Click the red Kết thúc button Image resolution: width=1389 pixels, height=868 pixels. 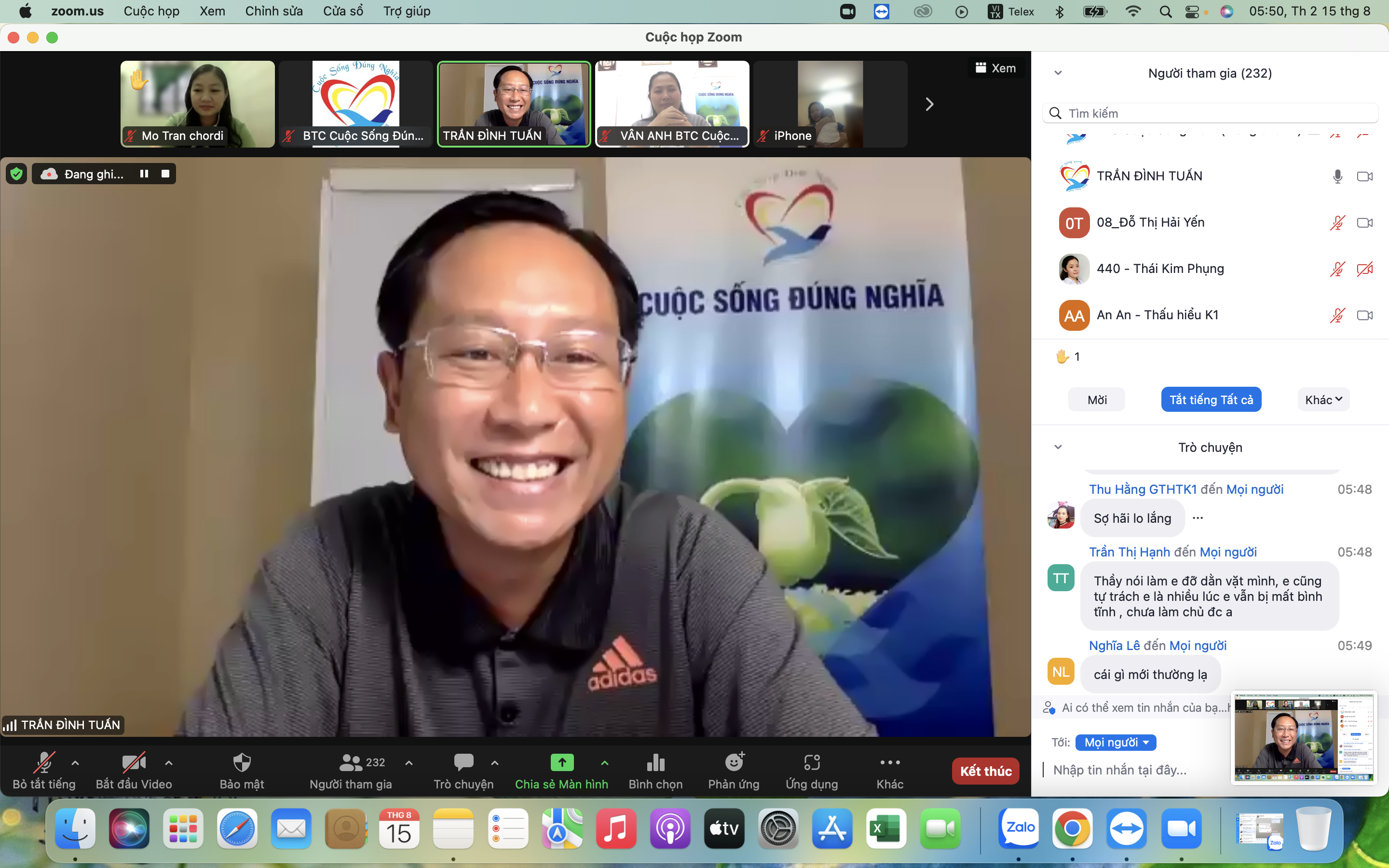tap(985, 771)
